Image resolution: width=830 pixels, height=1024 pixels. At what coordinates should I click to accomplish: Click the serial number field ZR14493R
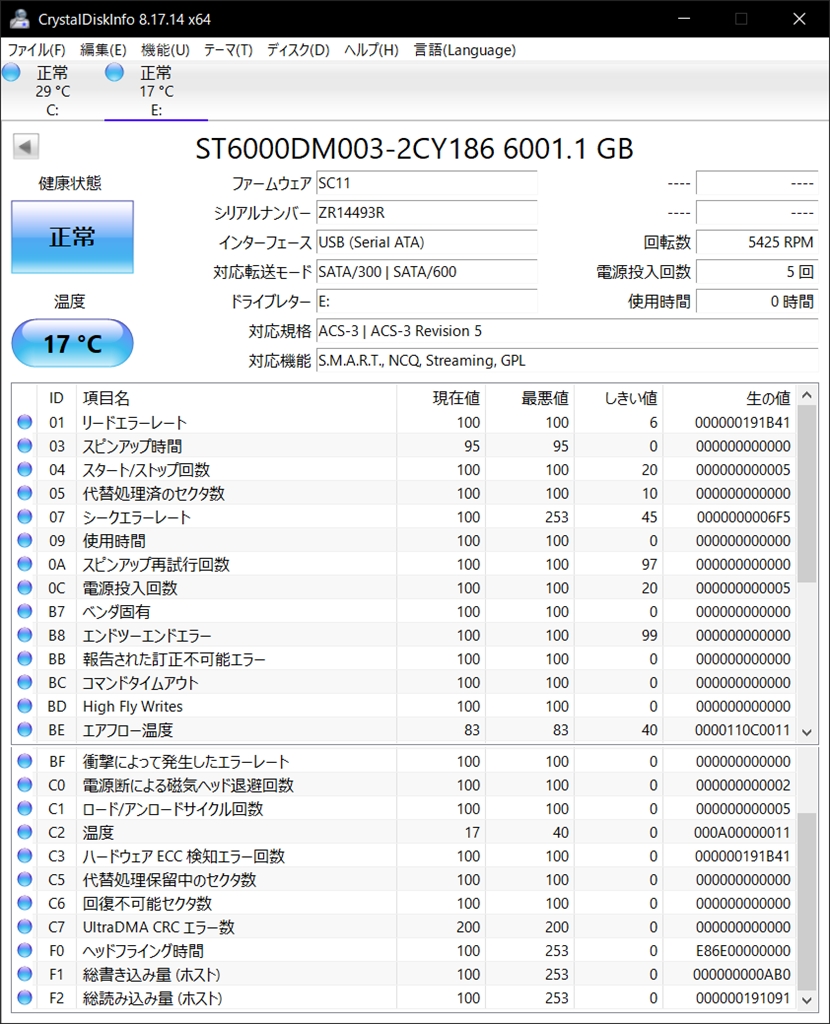point(426,212)
